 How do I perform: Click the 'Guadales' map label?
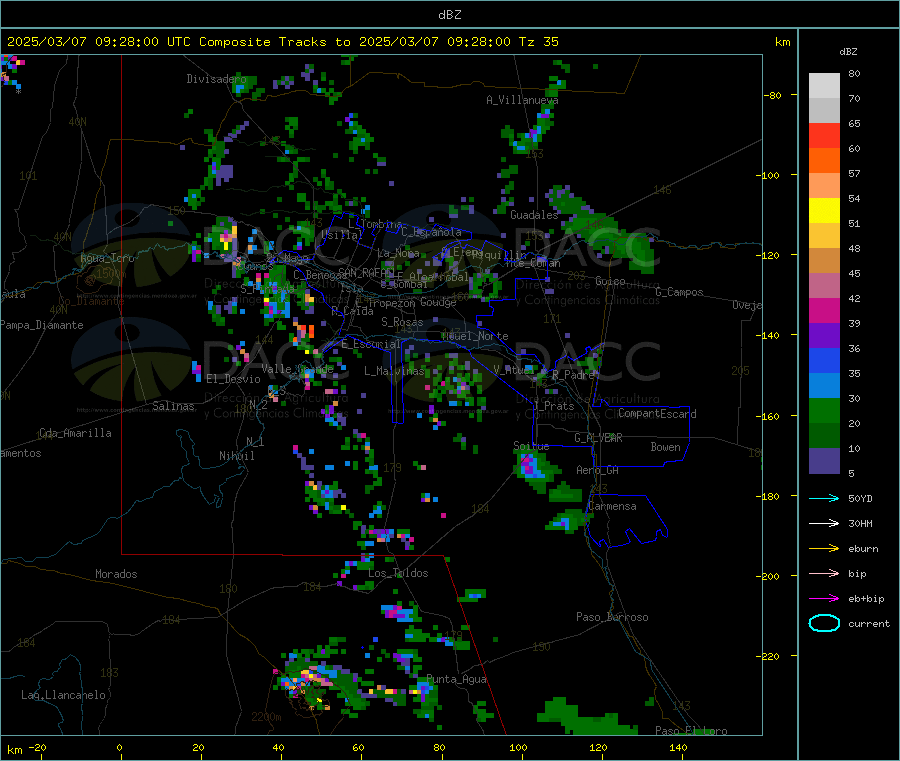(534, 215)
